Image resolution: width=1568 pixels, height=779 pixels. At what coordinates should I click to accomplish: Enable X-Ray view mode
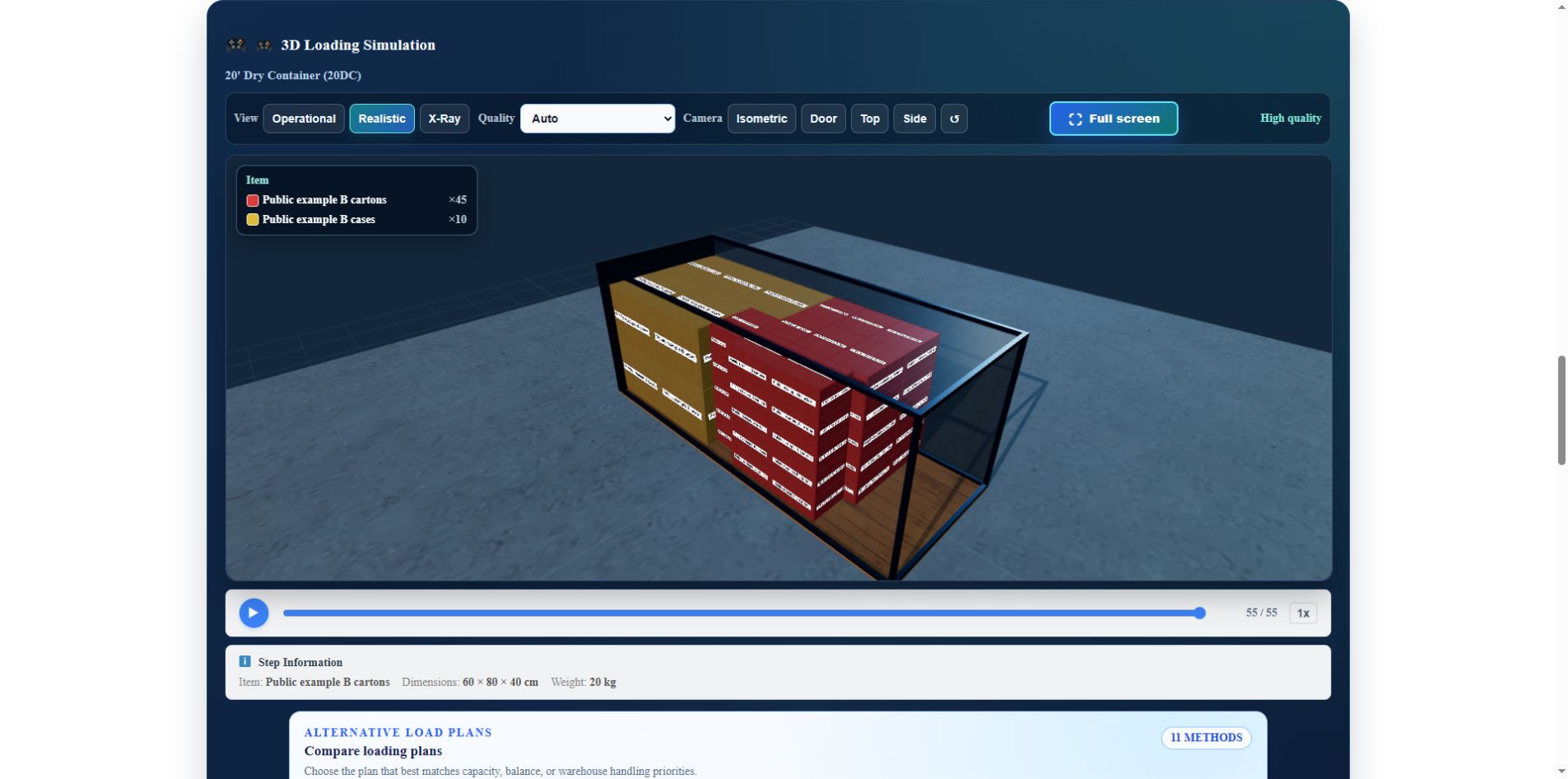444,119
